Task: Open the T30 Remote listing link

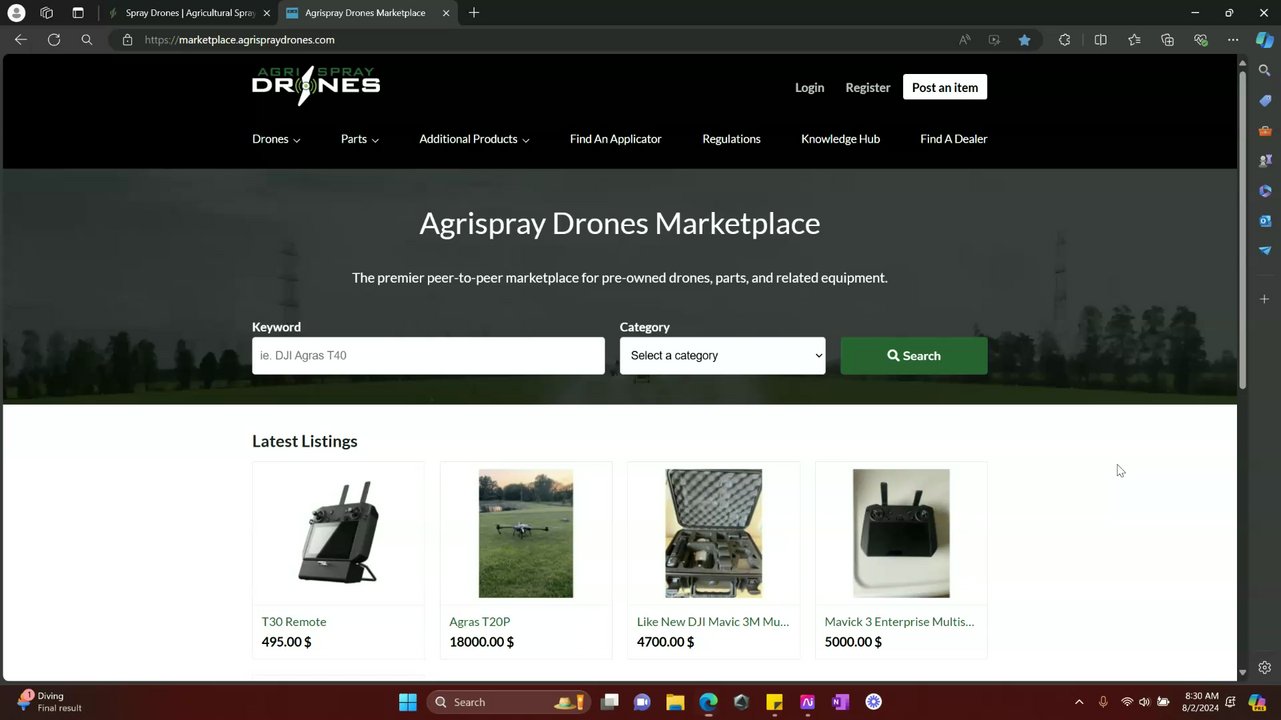Action: [294, 622]
